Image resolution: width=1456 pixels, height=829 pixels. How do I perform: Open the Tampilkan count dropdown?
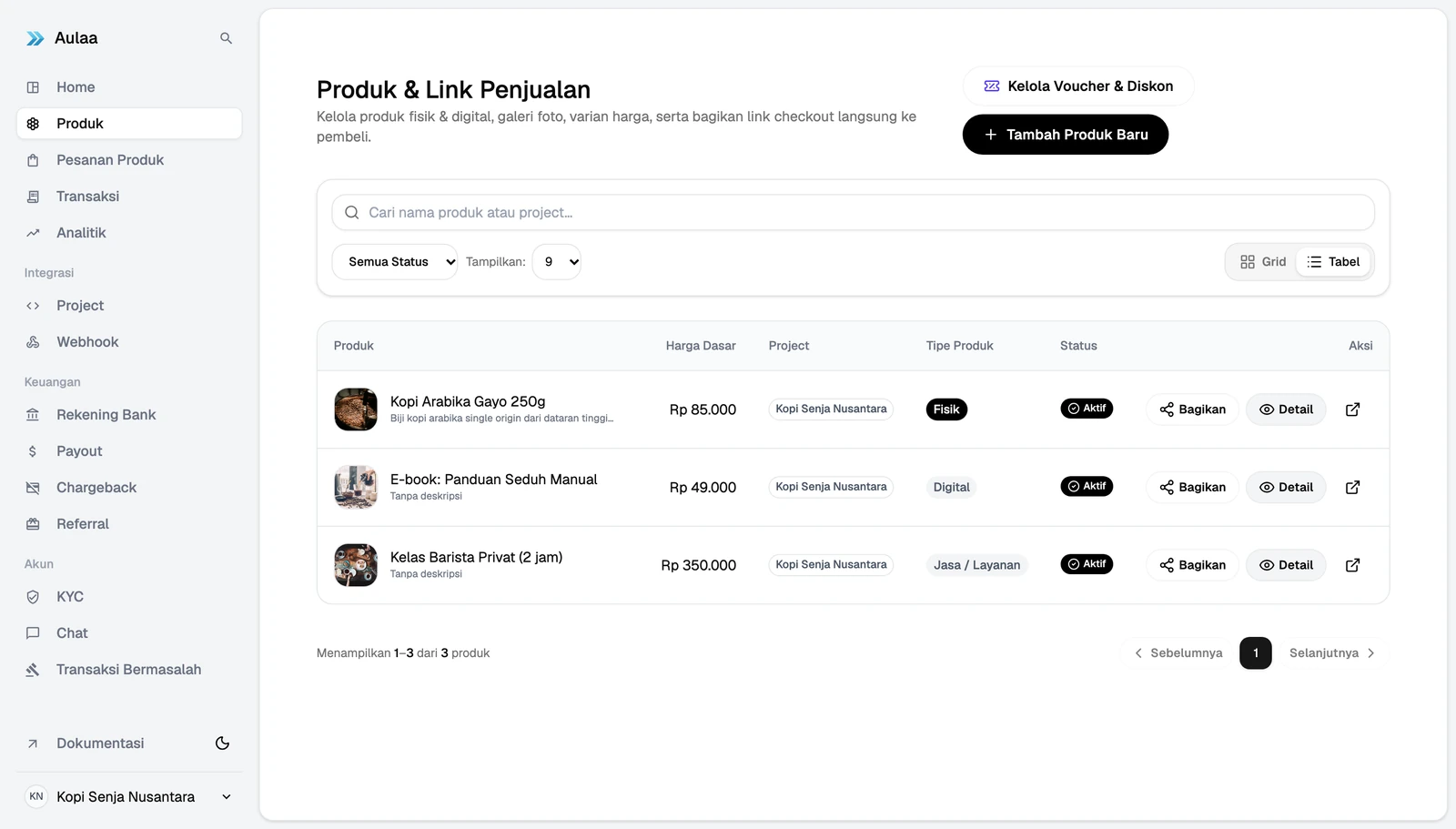coord(557,262)
